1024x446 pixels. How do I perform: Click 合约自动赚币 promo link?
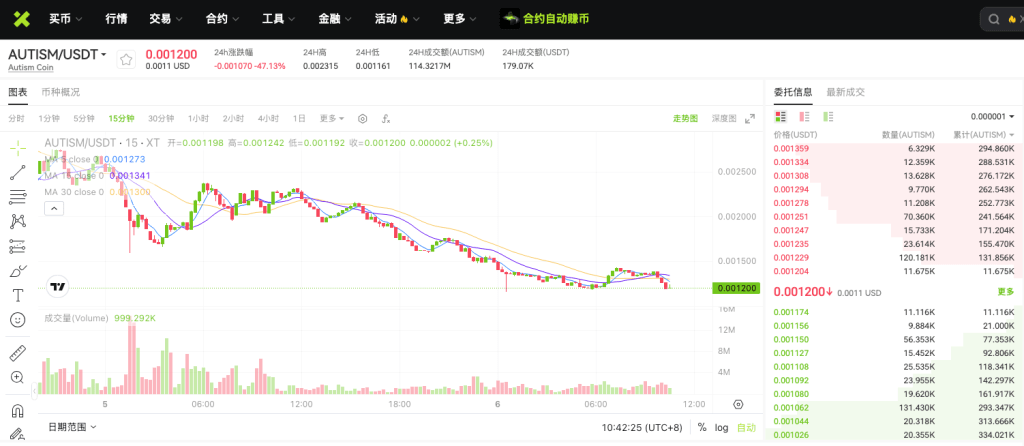click(556, 19)
